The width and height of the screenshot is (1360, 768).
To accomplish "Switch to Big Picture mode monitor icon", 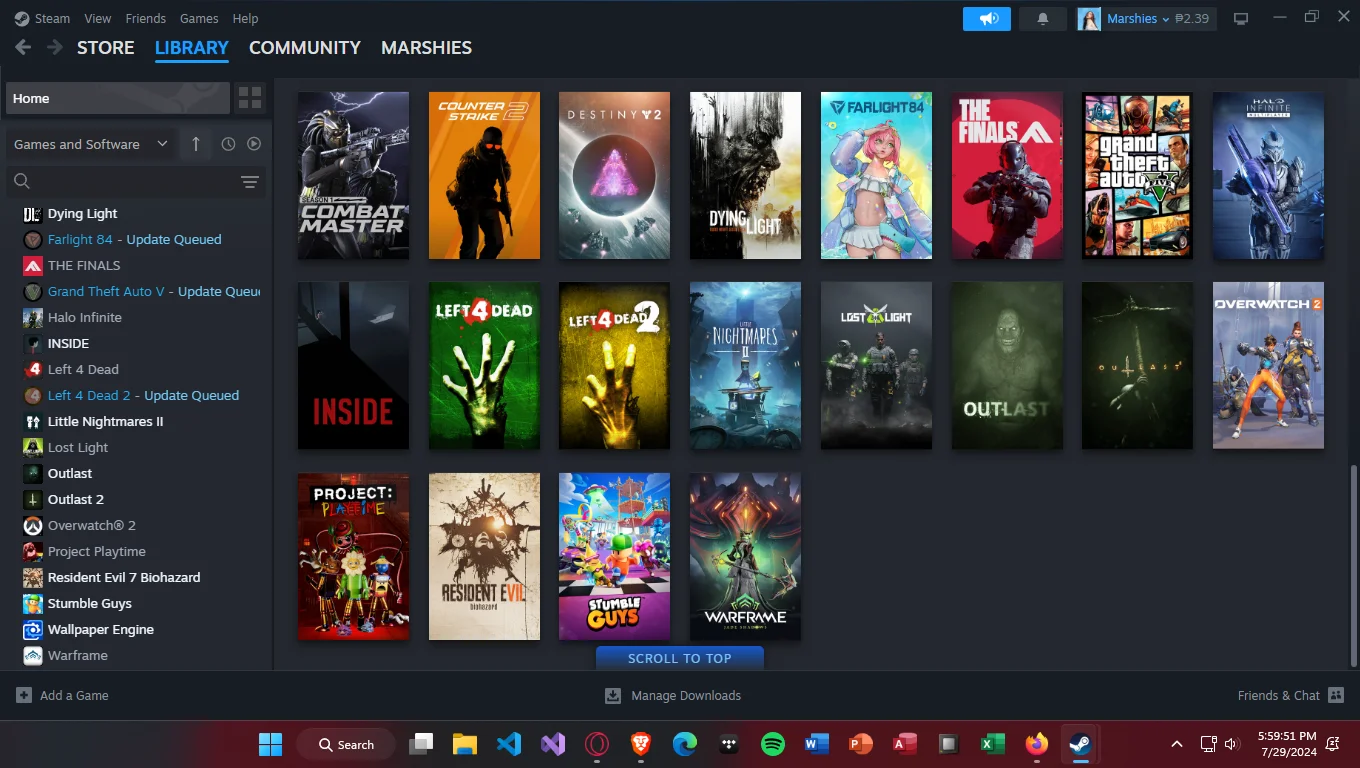I will coord(1241,19).
